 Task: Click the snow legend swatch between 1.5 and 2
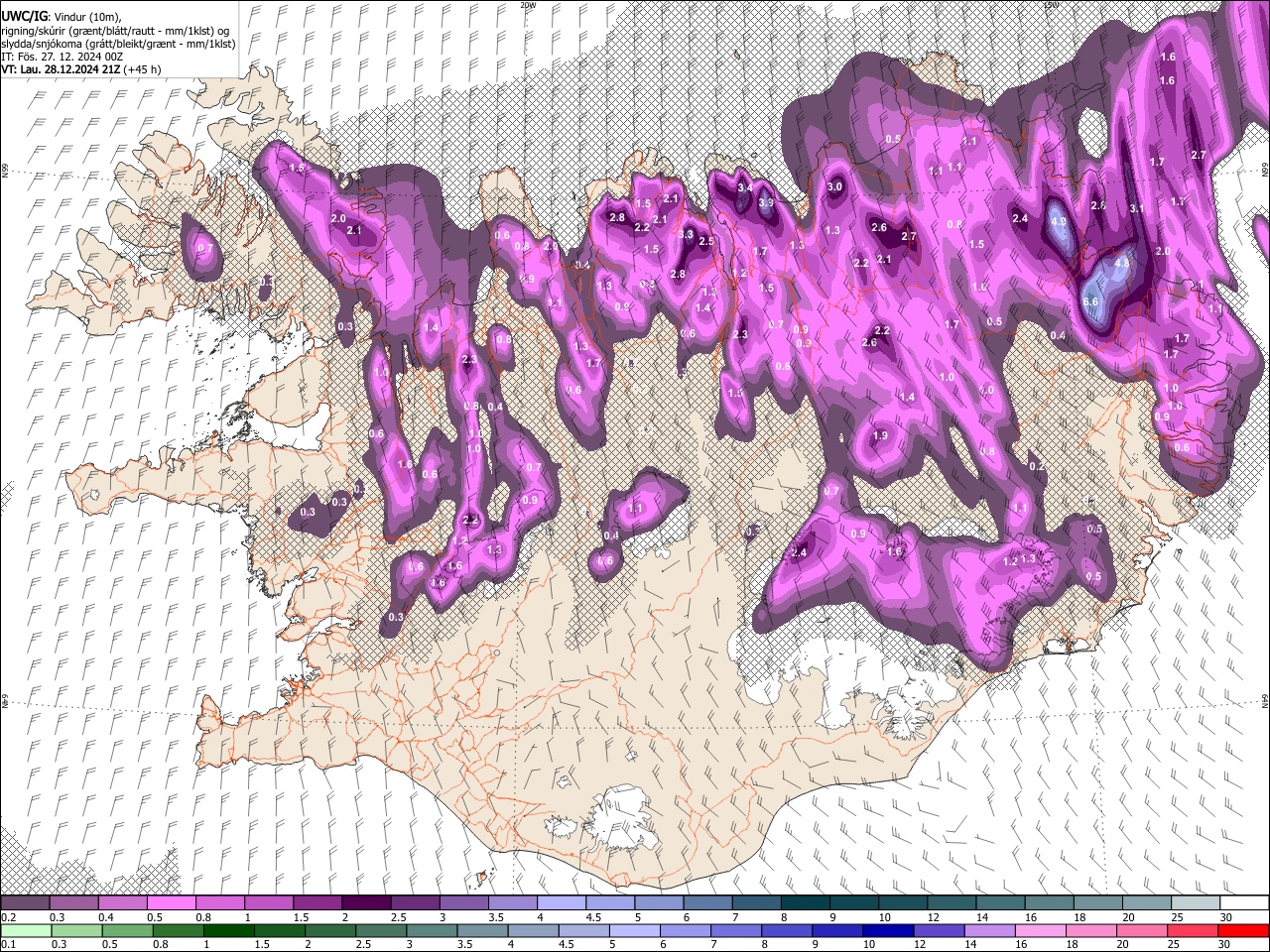point(317,903)
